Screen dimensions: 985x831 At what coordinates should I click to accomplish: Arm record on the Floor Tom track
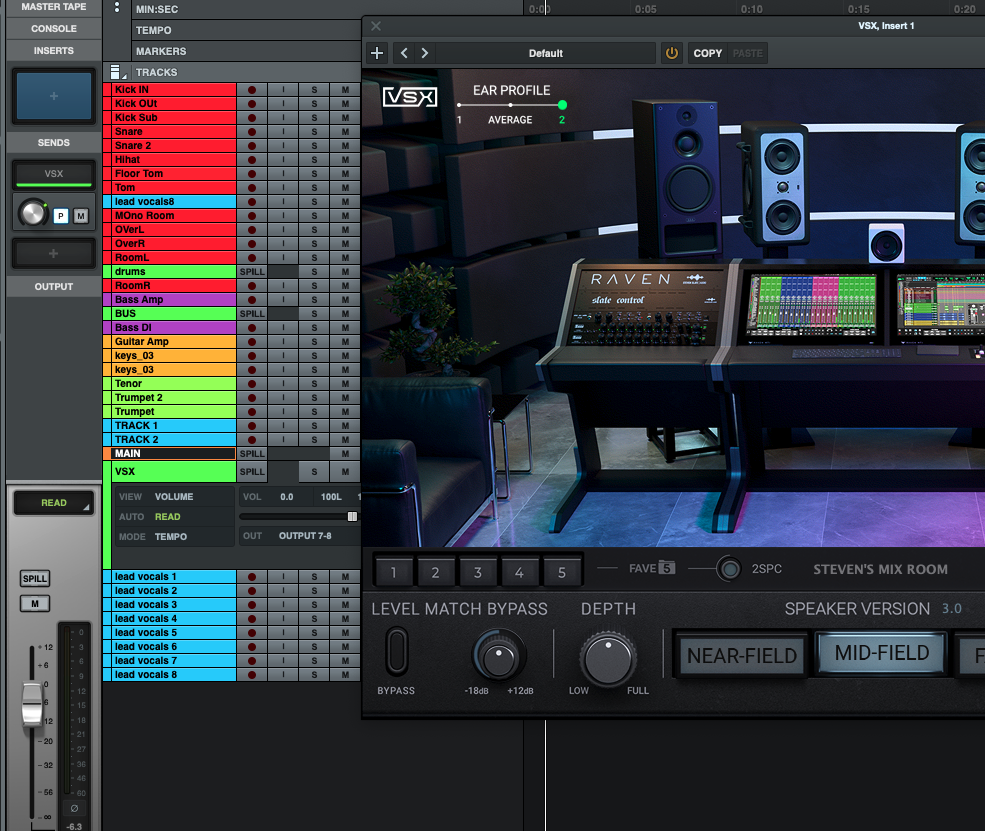252,174
